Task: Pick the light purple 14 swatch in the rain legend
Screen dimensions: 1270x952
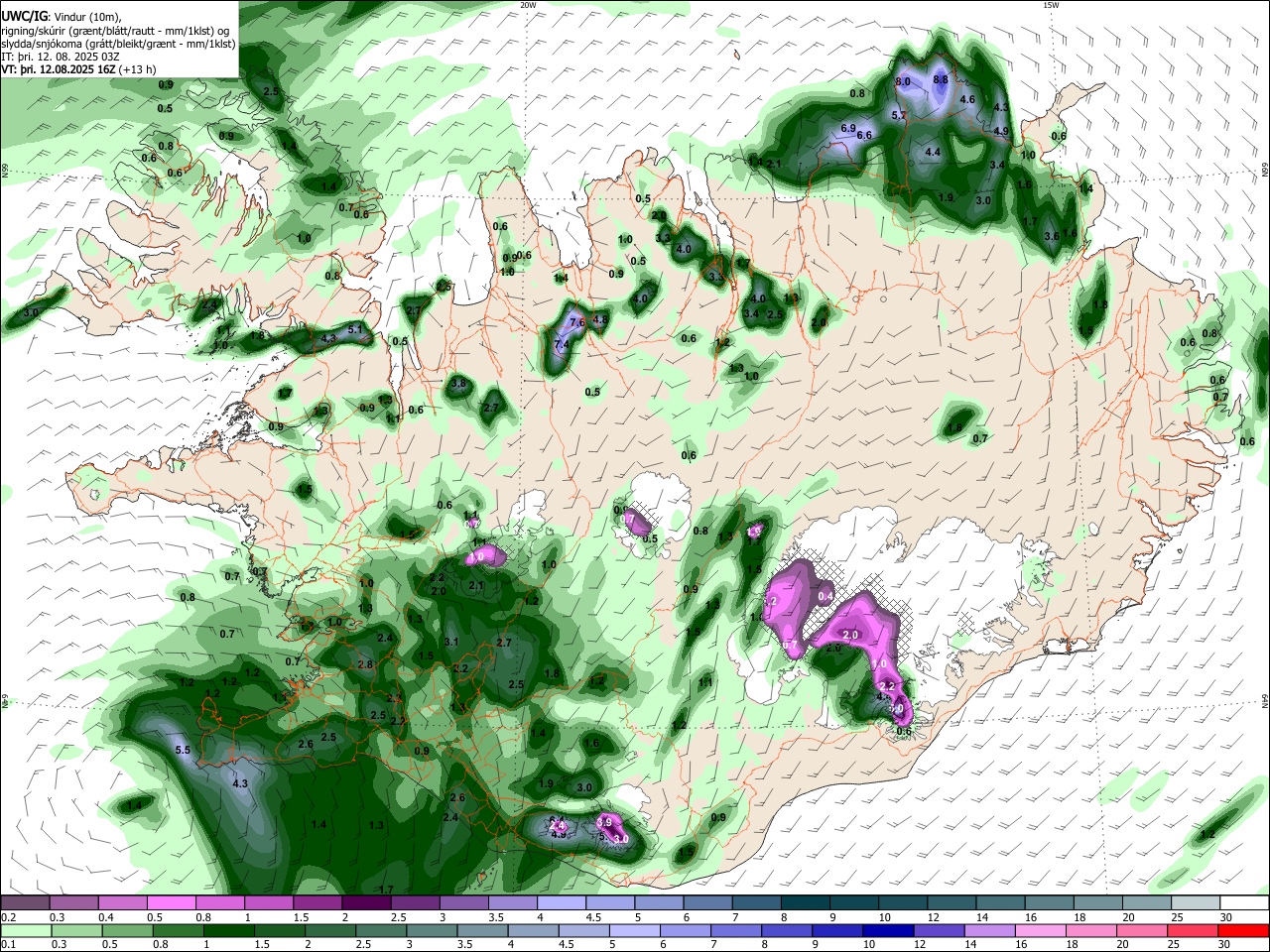Action: (x=989, y=930)
